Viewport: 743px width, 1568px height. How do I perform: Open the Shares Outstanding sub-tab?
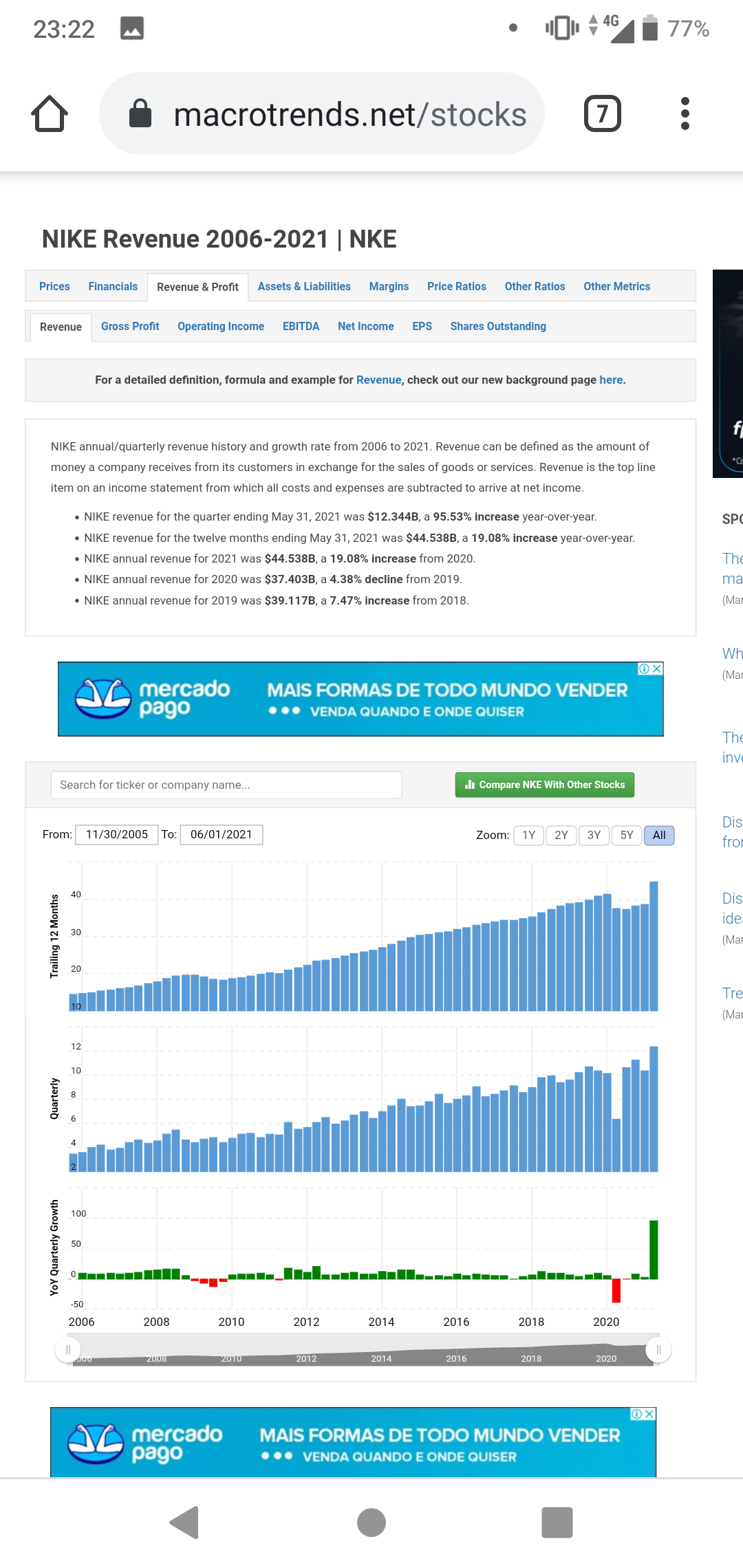498,326
